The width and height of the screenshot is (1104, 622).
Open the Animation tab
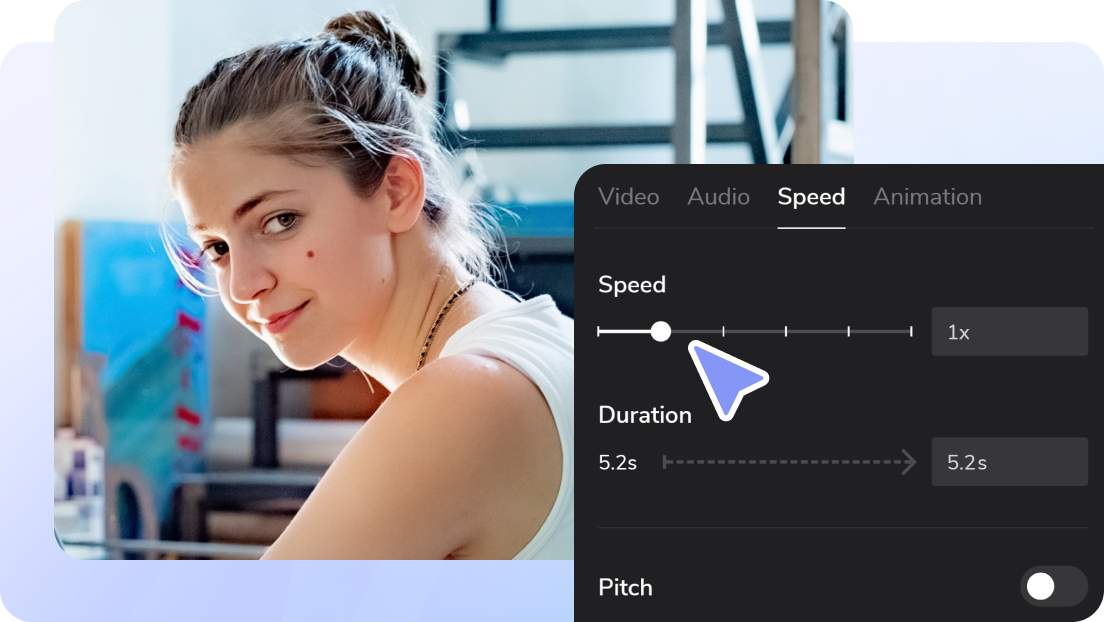tap(927, 197)
